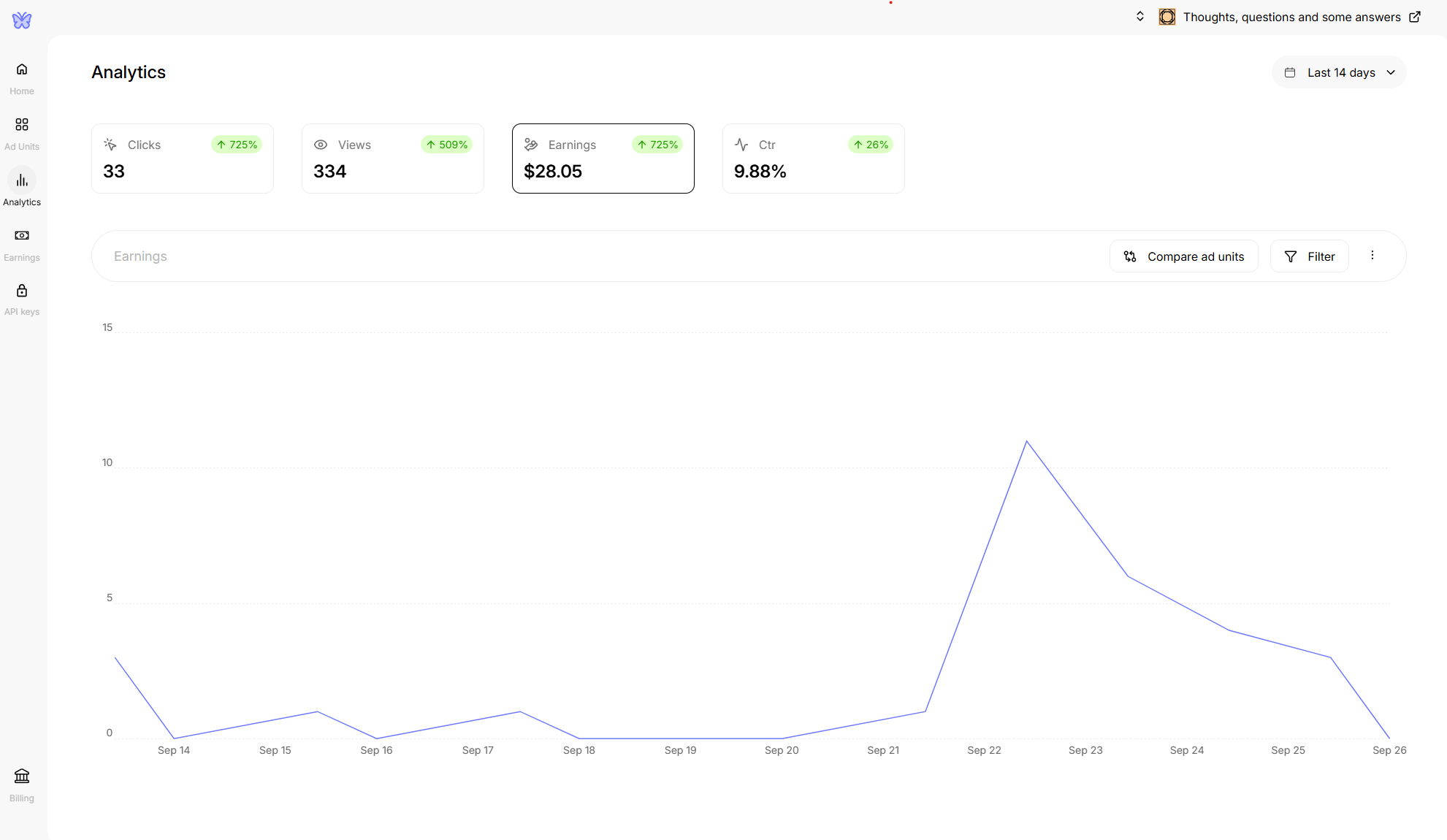1447x840 pixels.
Task: Click the three-dot more options icon
Action: point(1372,256)
